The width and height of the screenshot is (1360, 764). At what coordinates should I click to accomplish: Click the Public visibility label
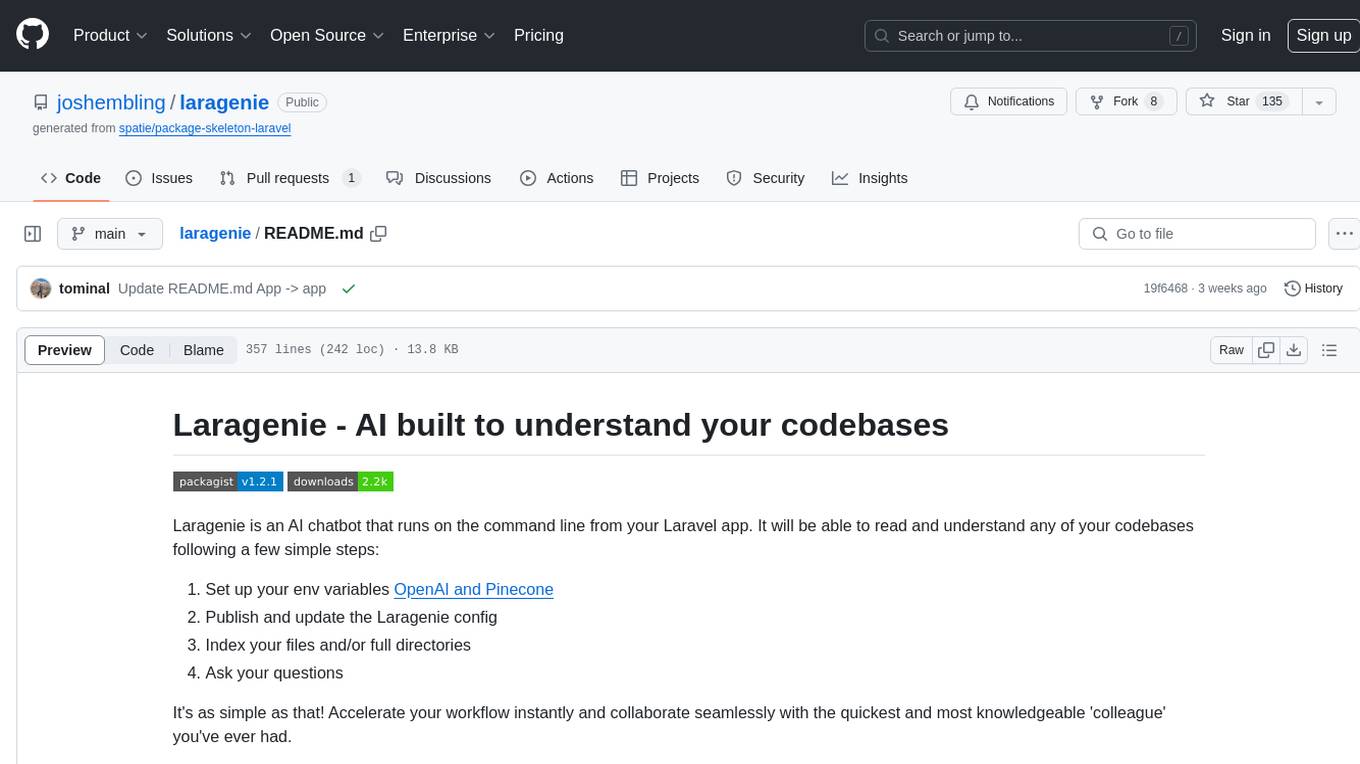[302, 102]
